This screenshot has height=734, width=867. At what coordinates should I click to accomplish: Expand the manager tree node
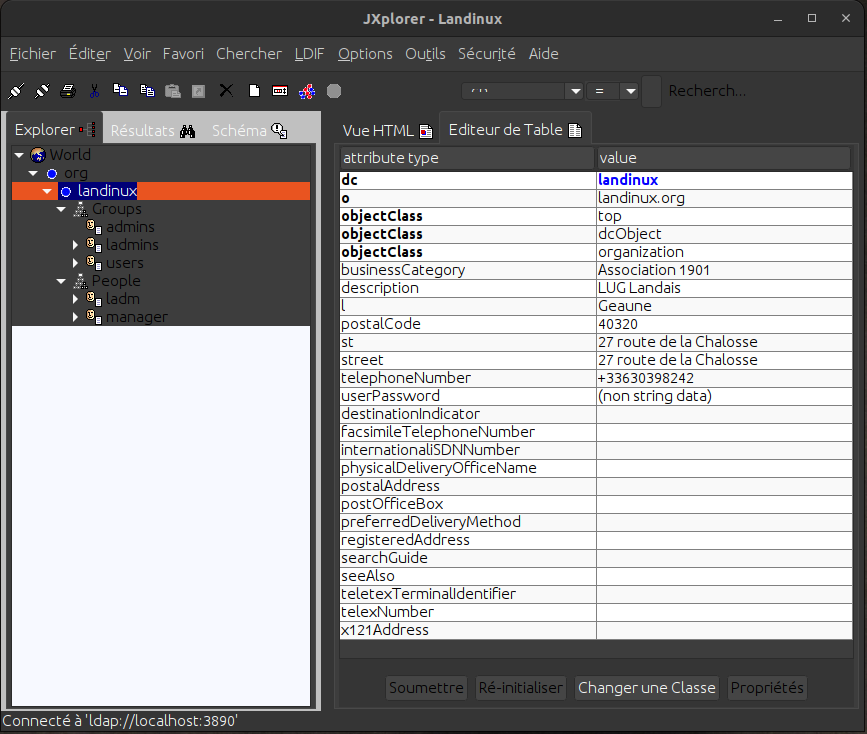click(x=75, y=317)
